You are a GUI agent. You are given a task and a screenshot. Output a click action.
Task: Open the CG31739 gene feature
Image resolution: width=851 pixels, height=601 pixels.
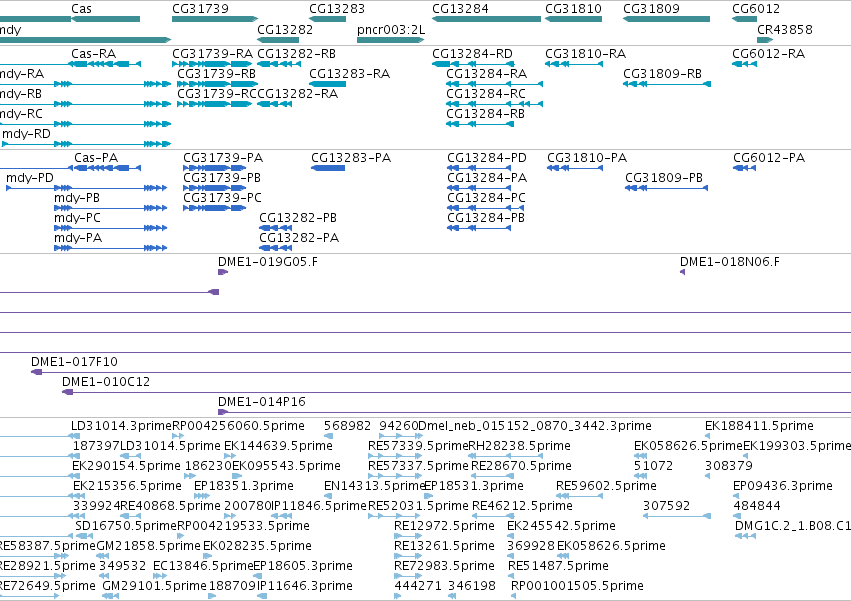215,19
